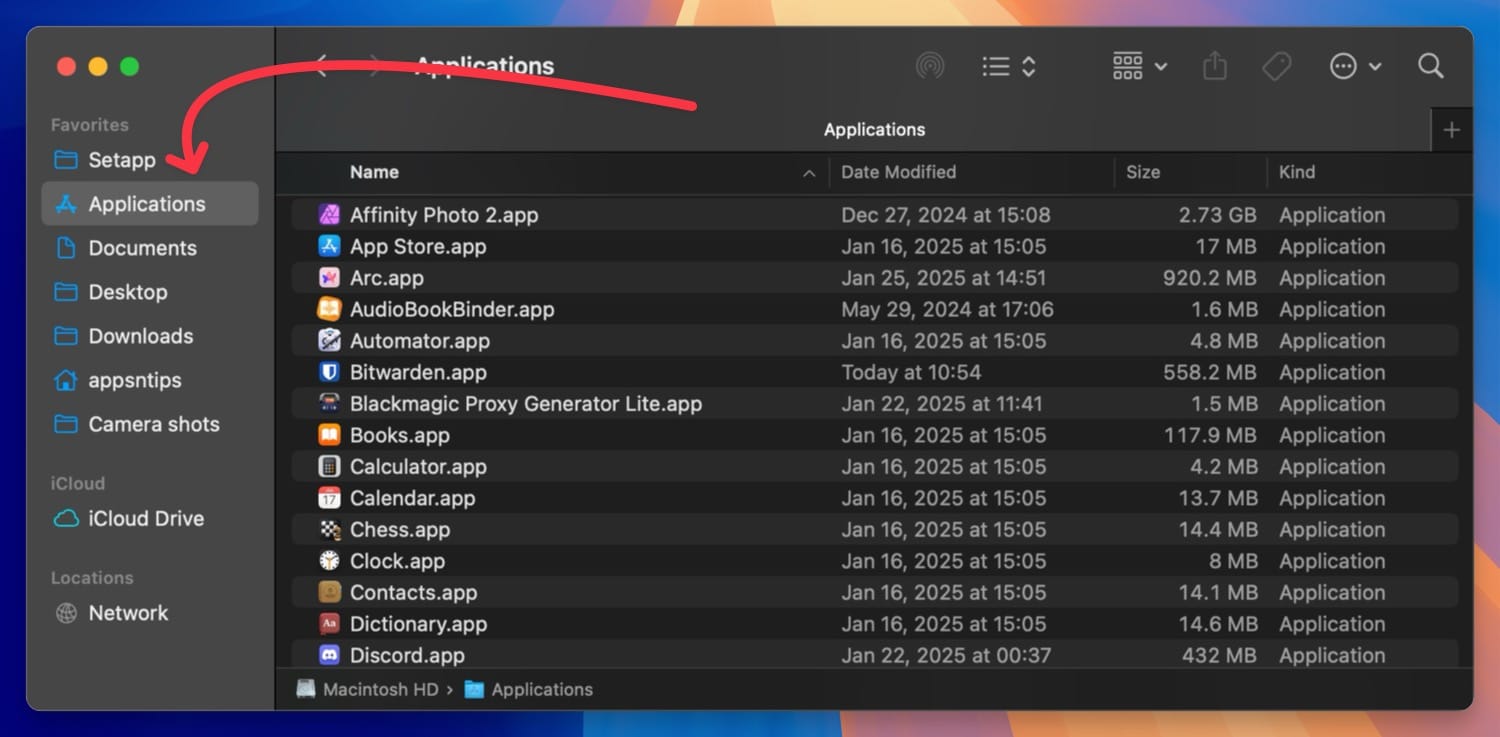Click Macintosh HD in path bar
Image resolution: width=1500 pixels, height=737 pixels.
tap(379, 690)
